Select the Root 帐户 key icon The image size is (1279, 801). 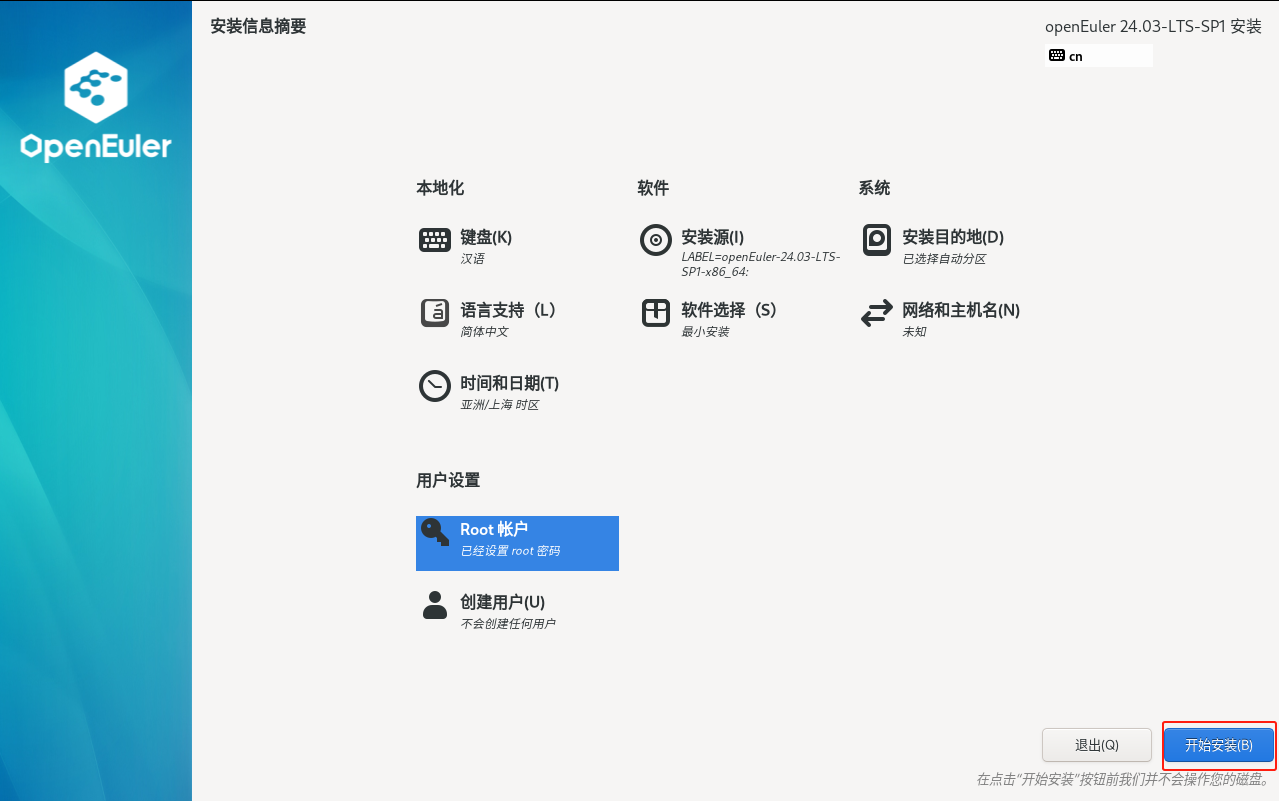[x=435, y=532]
